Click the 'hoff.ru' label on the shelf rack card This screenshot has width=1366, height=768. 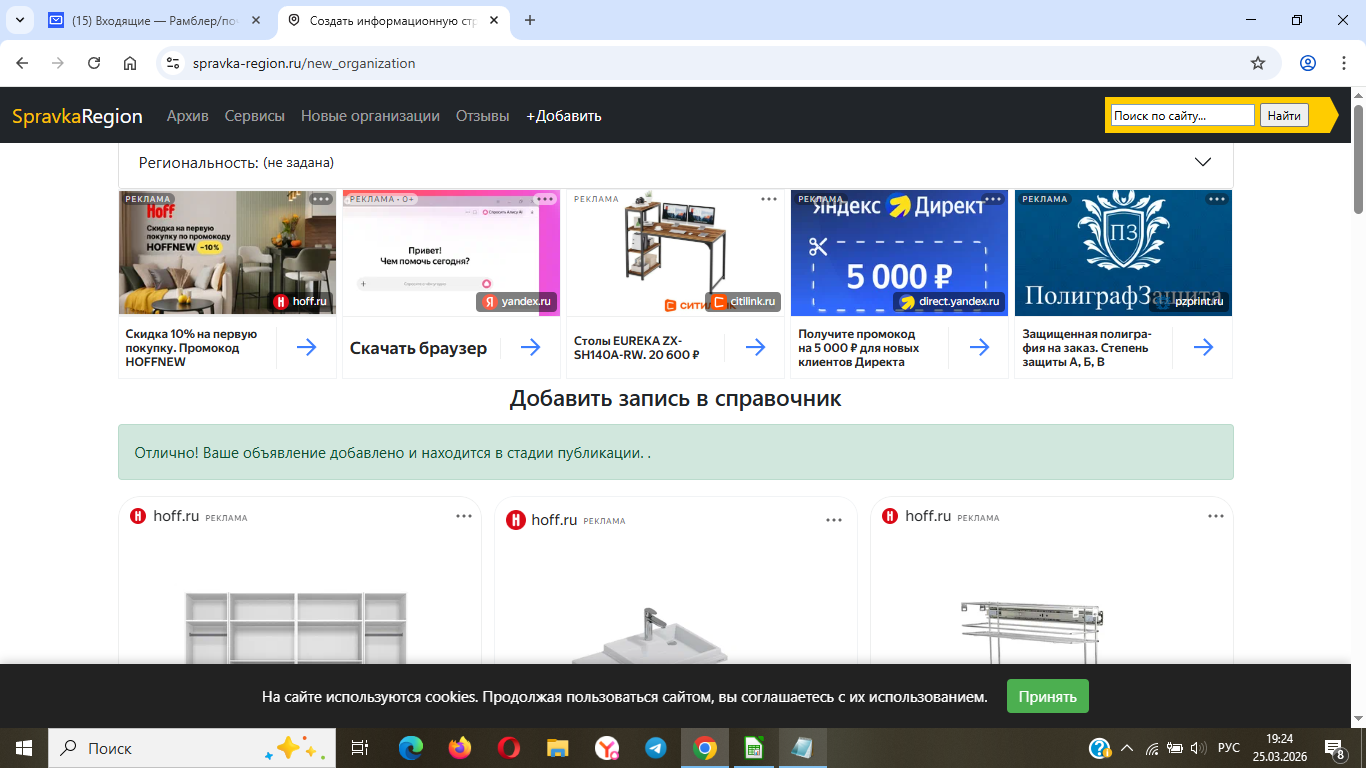(x=928, y=516)
